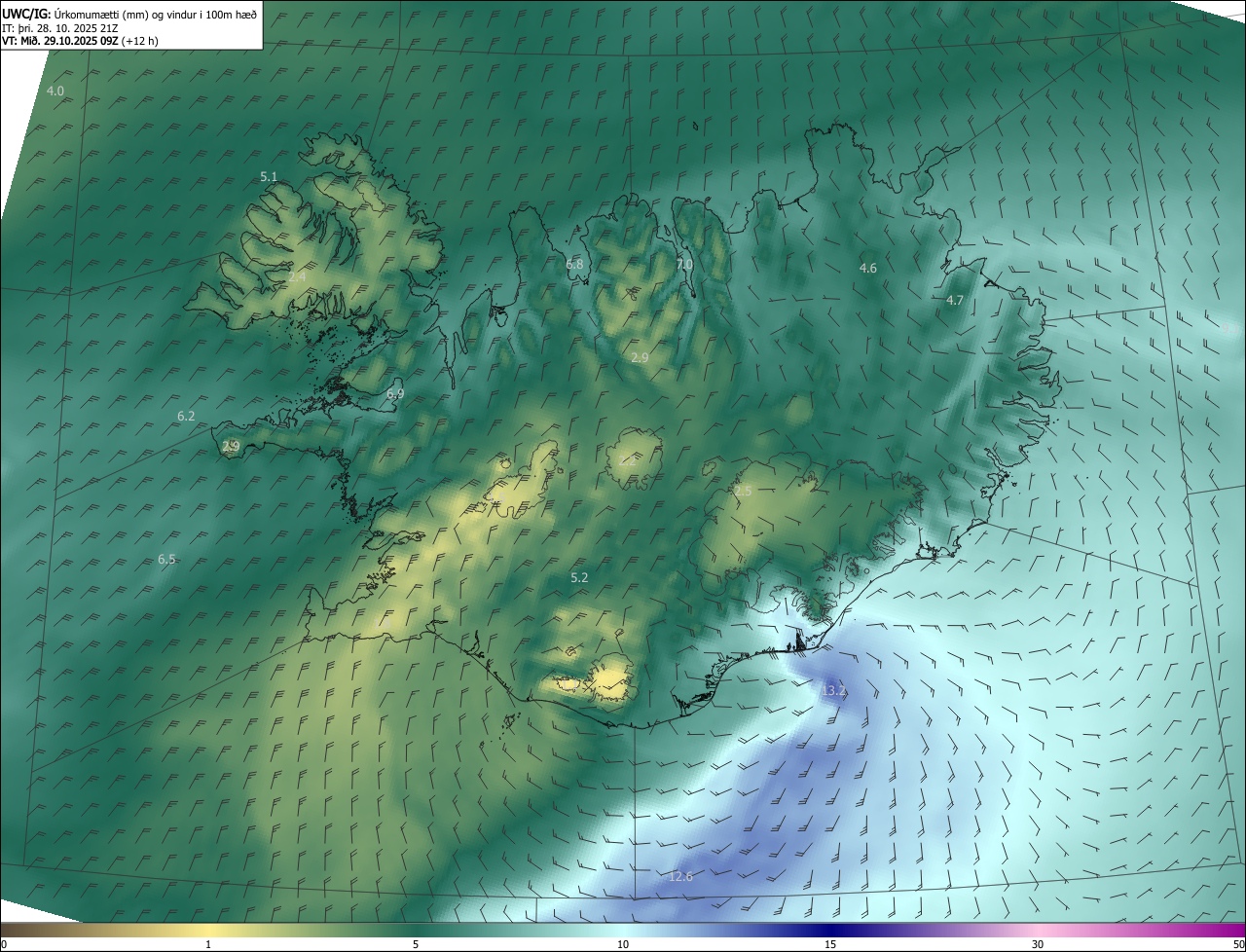Click the color scale tick label 15
This screenshot has height=952, width=1246.
(830, 944)
